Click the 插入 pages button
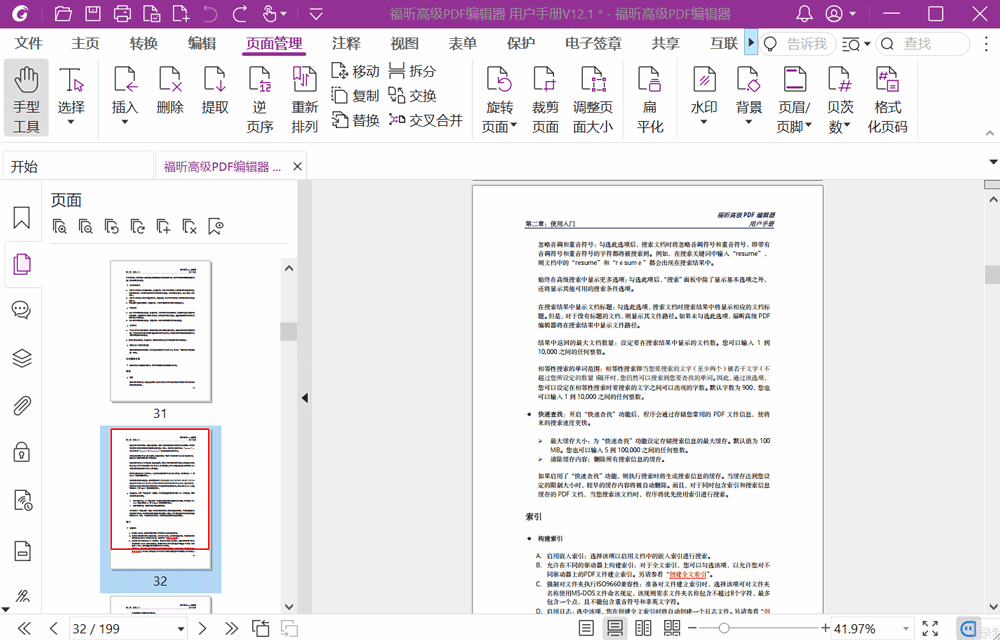The height and width of the screenshot is (640, 1000). point(125,96)
